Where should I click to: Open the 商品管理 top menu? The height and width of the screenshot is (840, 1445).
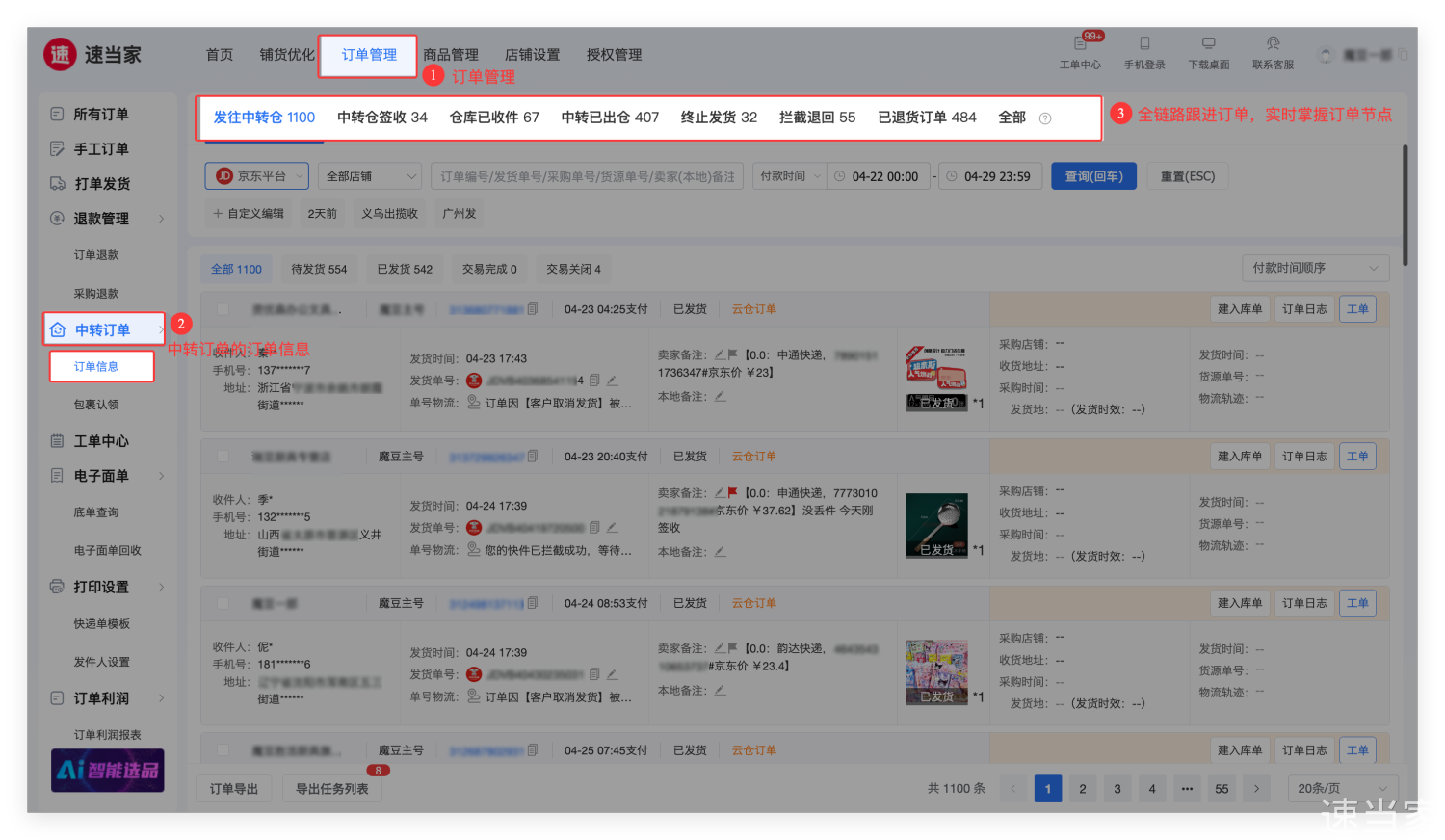click(x=451, y=55)
